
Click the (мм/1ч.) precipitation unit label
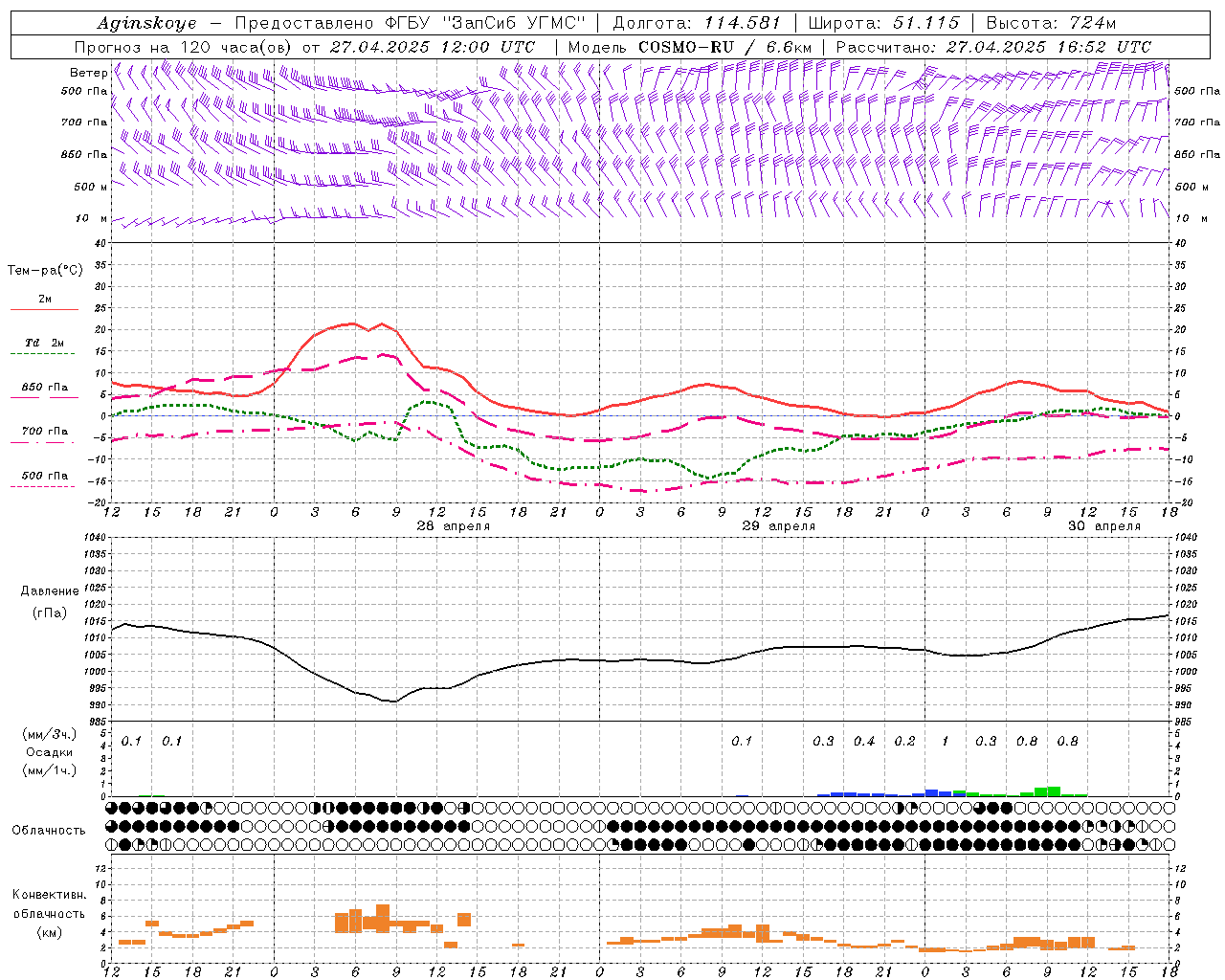click(50, 770)
